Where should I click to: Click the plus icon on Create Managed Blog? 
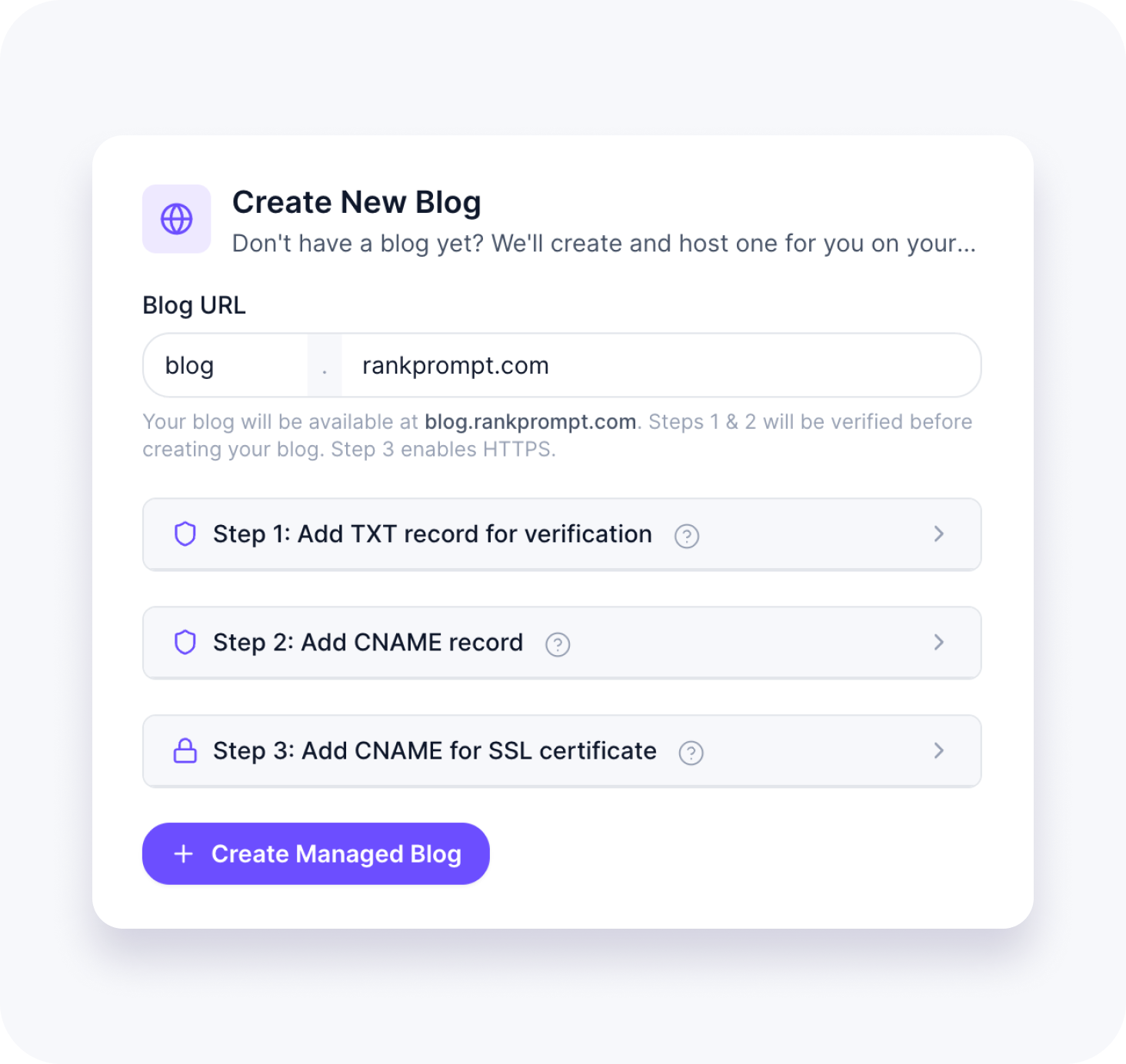point(184,853)
